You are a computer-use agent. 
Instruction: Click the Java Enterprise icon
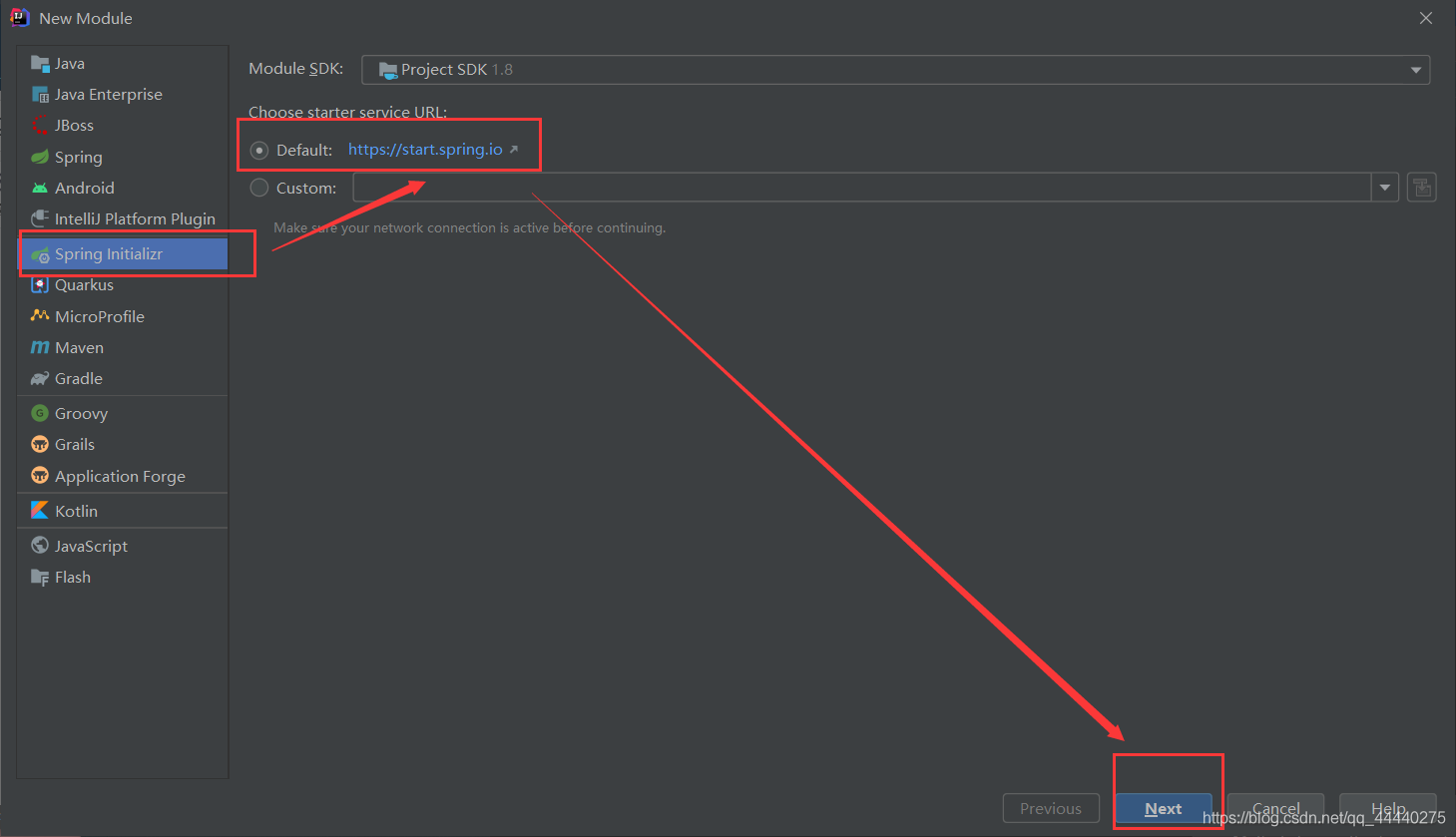[40, 95]
